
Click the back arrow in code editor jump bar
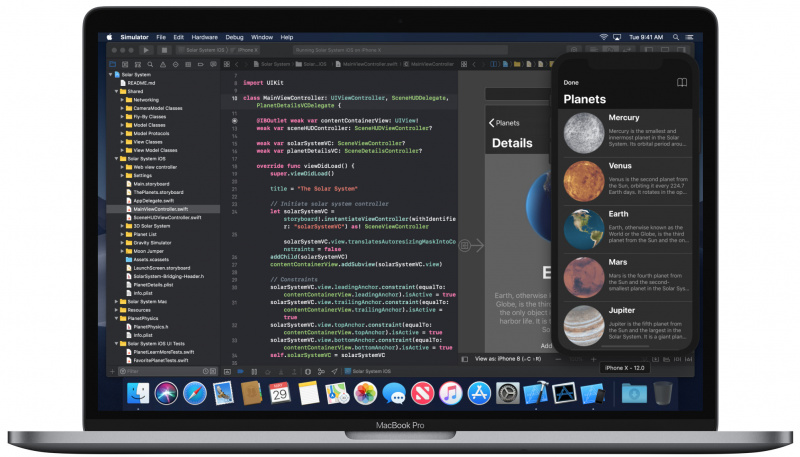pyautogui.click(x=237, y=64)
